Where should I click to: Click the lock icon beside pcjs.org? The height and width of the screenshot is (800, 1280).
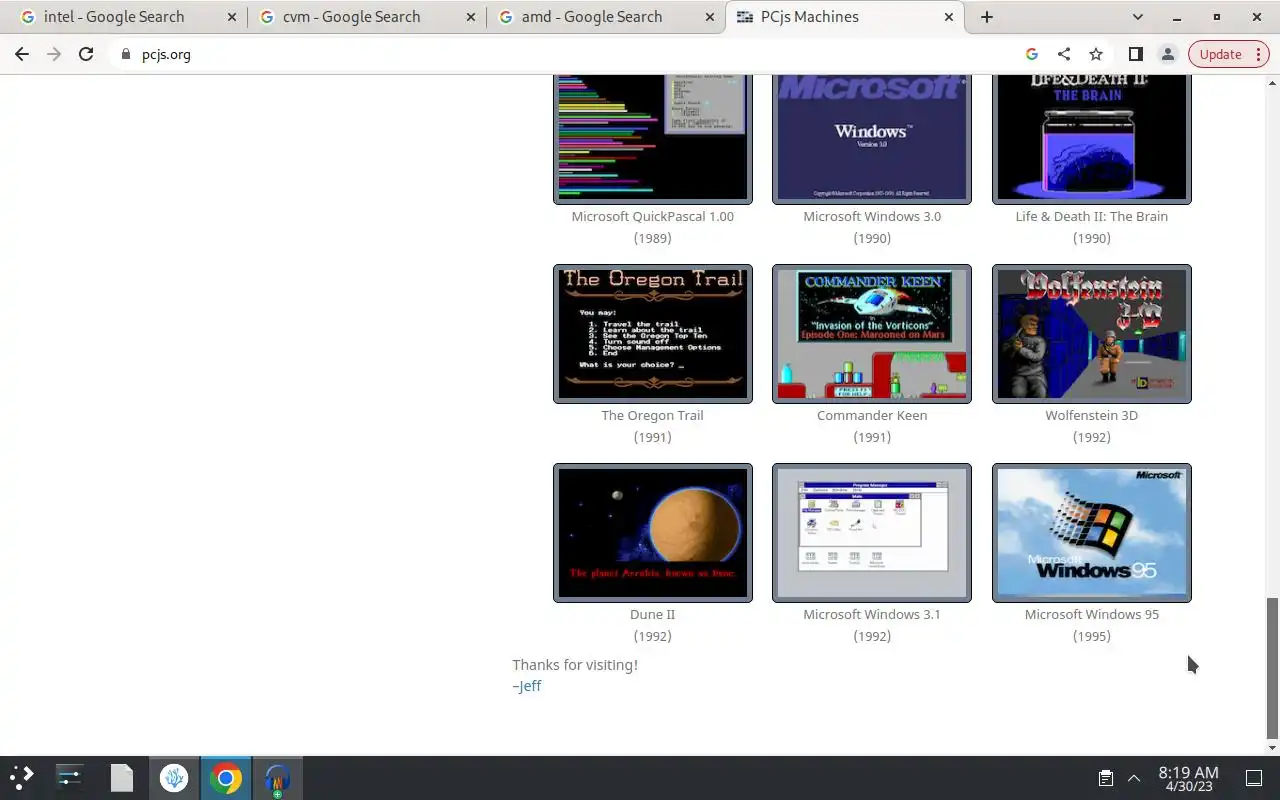(125, 54)
